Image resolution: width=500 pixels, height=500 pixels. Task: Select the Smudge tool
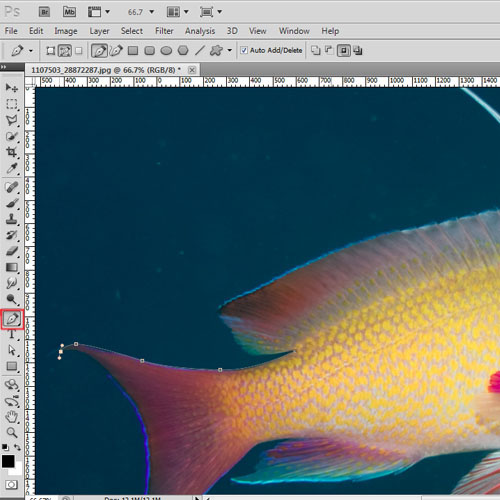click(x=12, y=283)
